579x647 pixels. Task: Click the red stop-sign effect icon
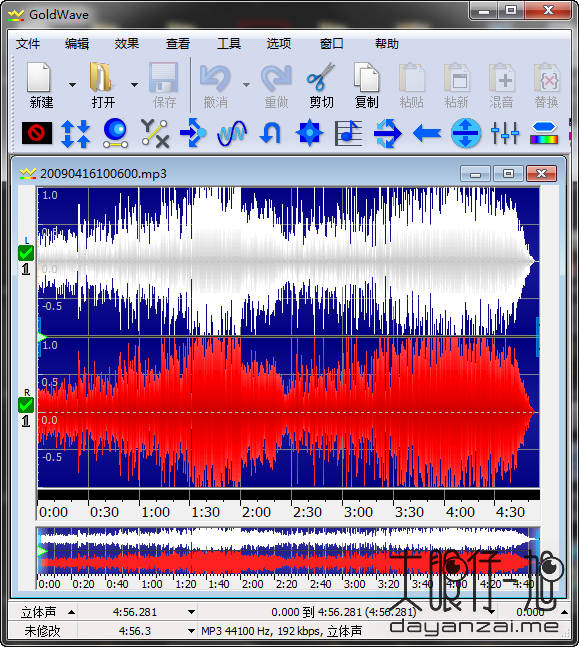pyautogui.click(x=37, y=133)
